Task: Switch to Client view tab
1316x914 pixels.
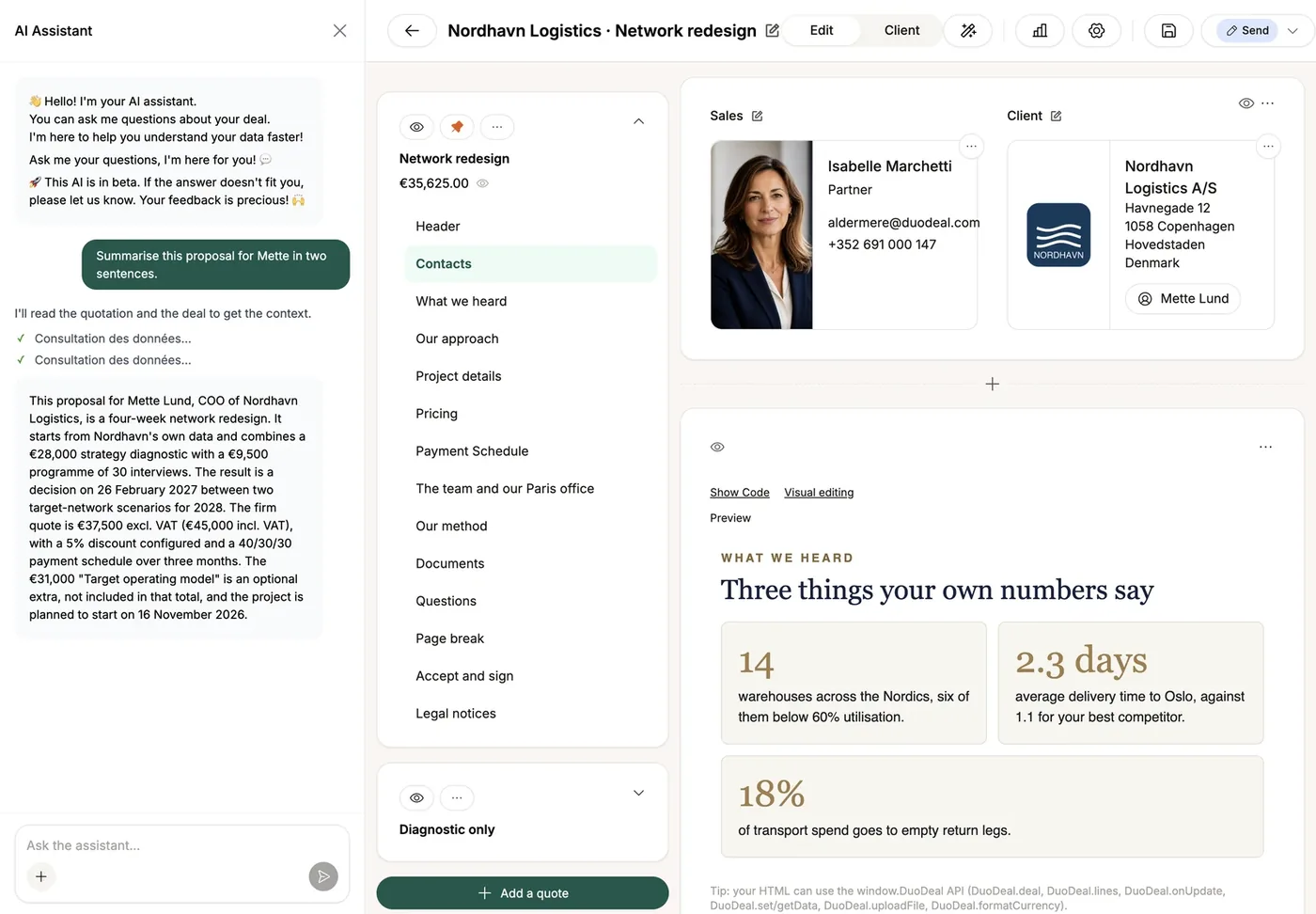Action: [x=901, y=31]
